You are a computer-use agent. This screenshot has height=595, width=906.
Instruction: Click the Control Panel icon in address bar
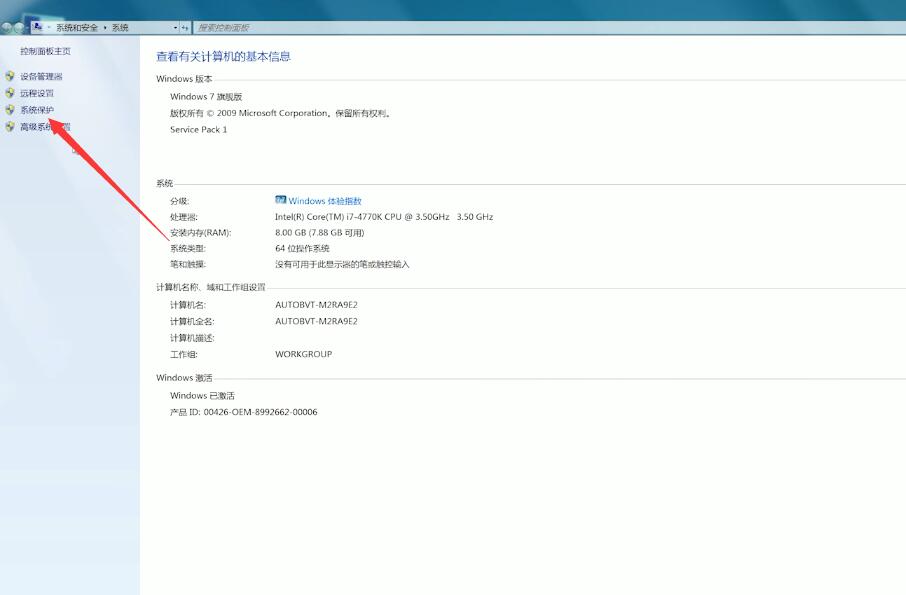(x=38, y=27)
